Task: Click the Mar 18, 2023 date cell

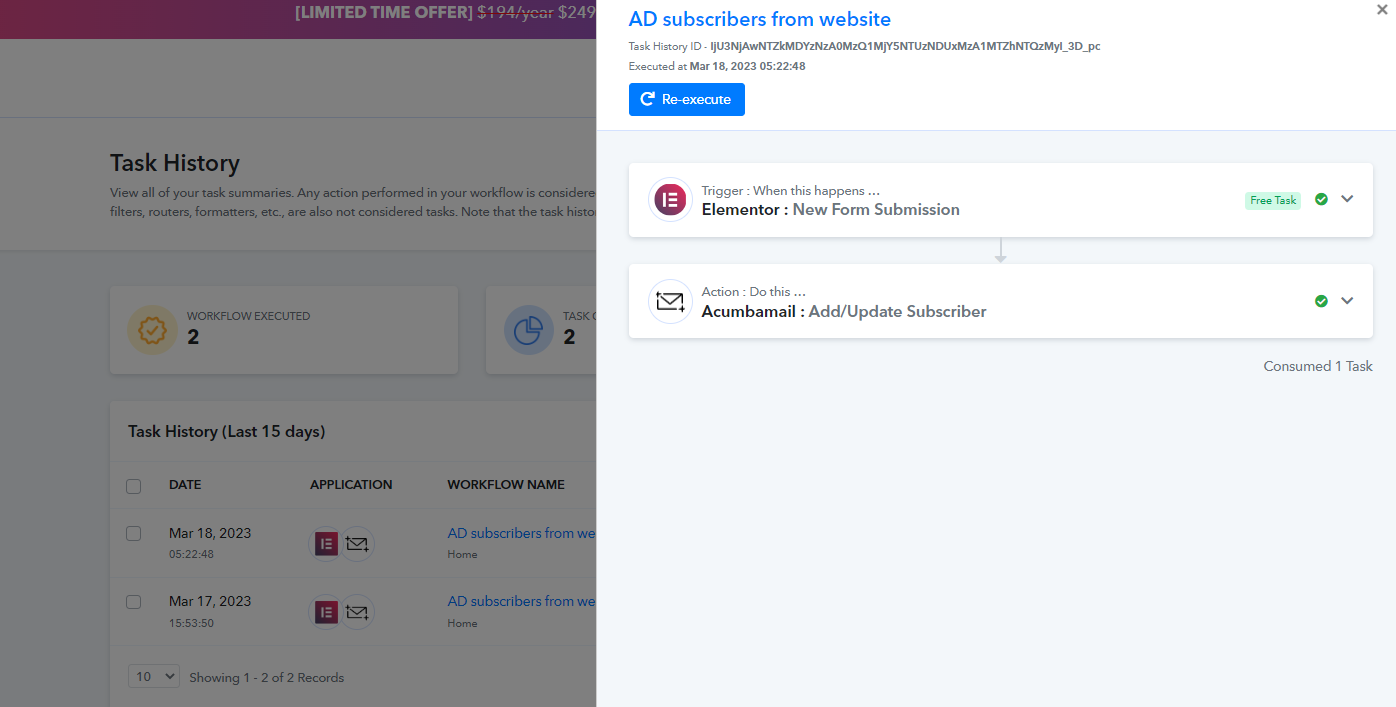Action: pos(210,533)
